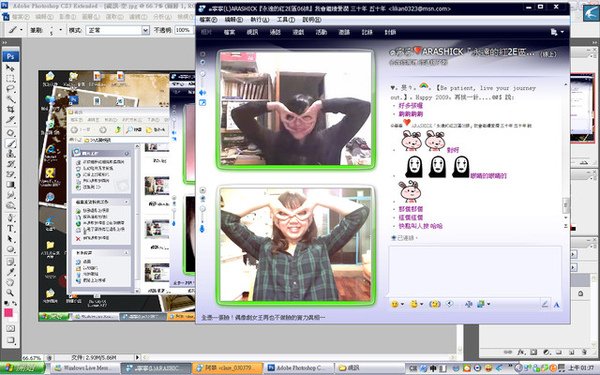Select the Move tool in Photoshop toolbox
The image size is (600, 375).
(10, 68)
